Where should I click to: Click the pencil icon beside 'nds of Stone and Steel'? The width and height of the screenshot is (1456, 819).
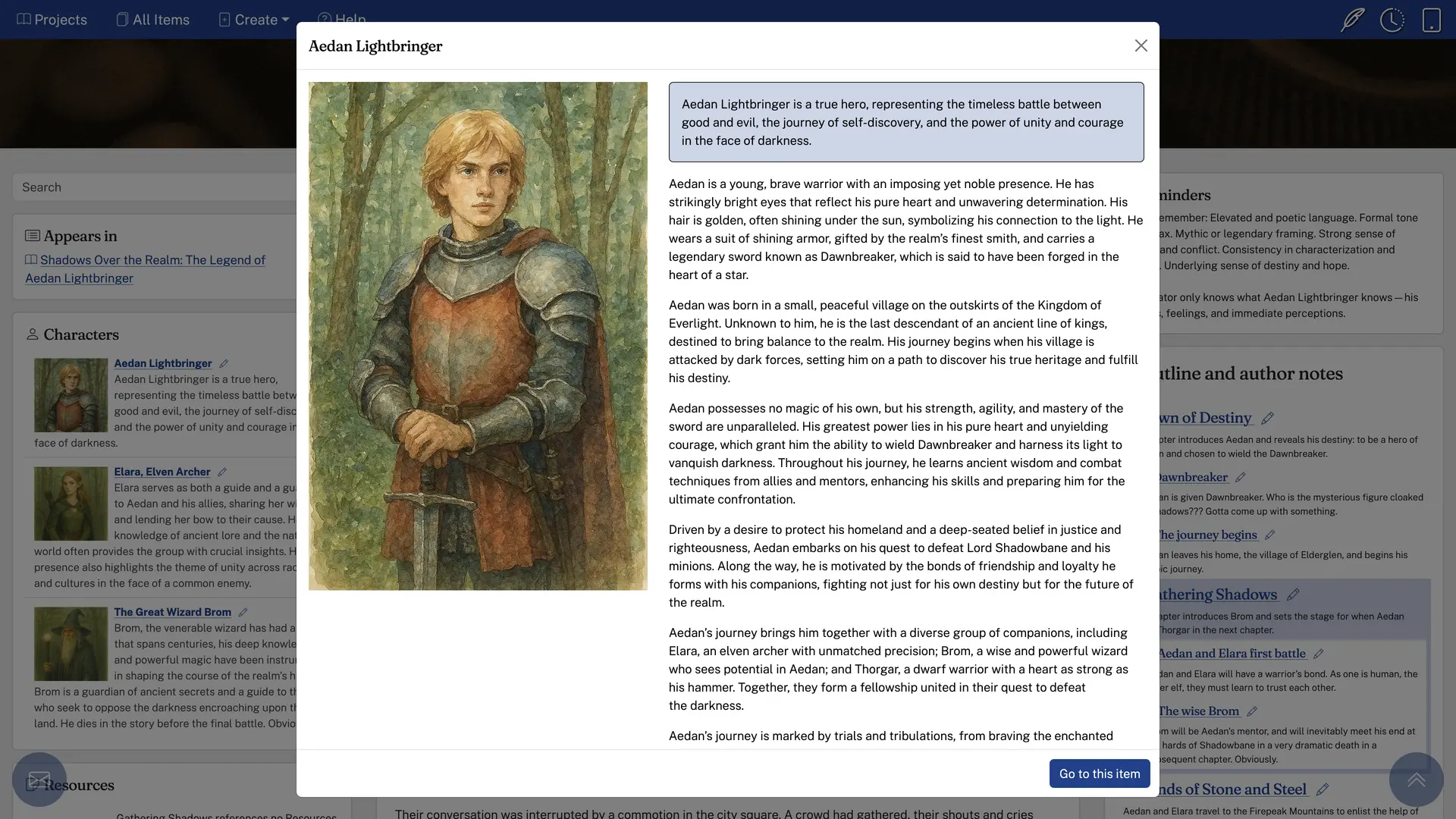coord(1323,790)
